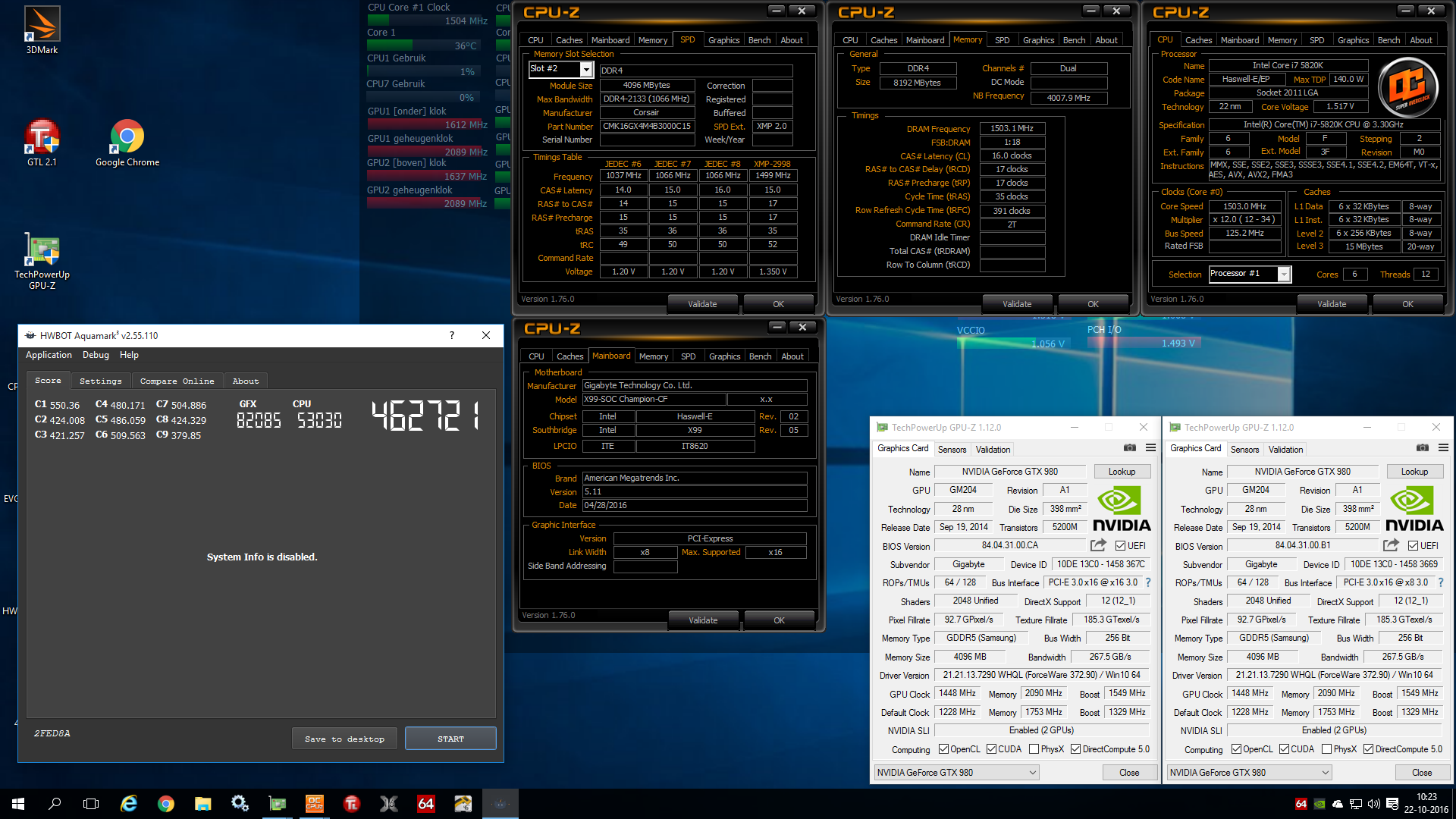Image resolution: width=1456 pixels, height=819 pixels.
Task: Click the motherboard Model field X99-SOC Champion-CF
Action: pyautogui.click(x=654, y=399)
